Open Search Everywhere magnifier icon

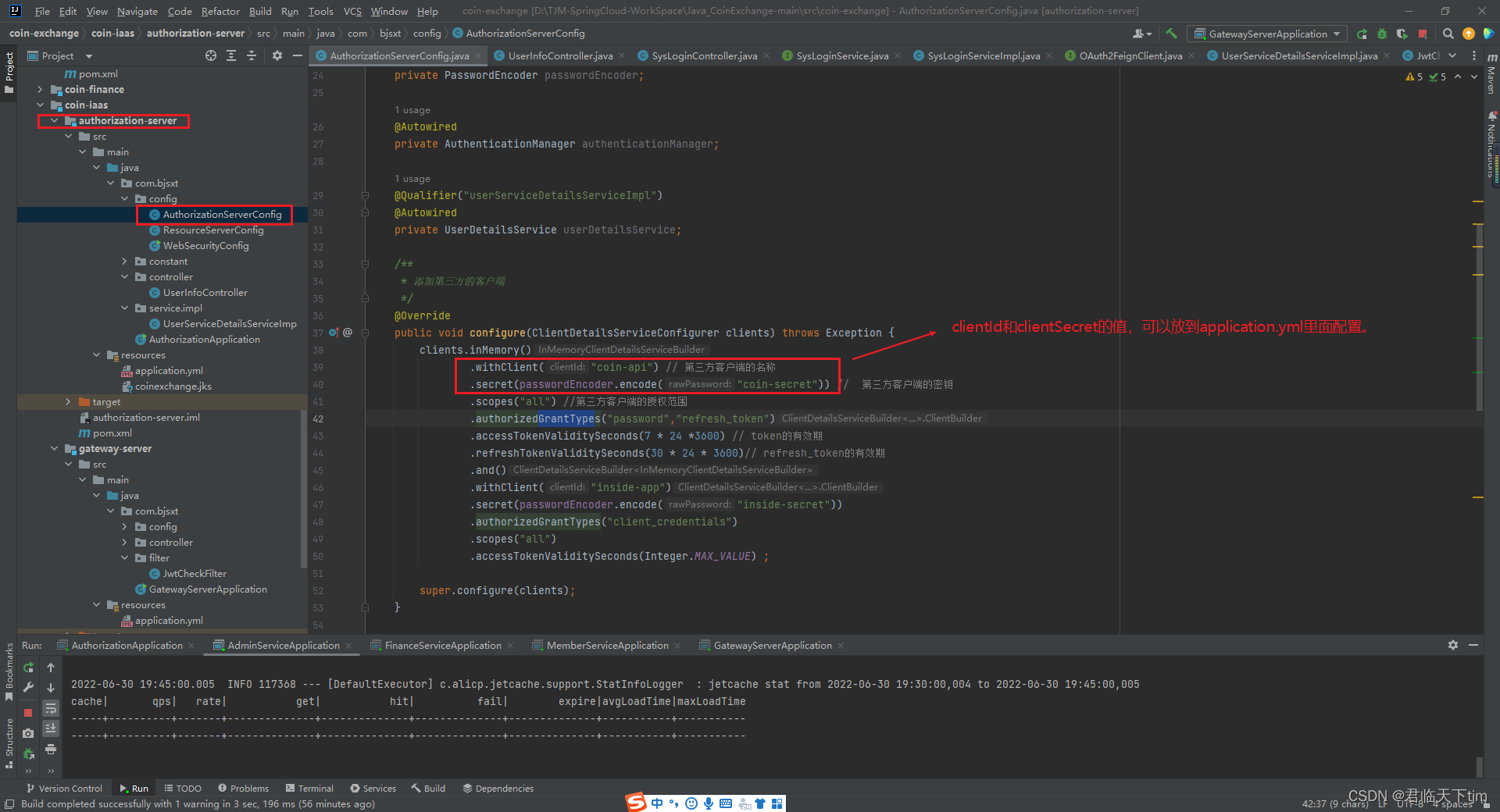point(1448,34)
